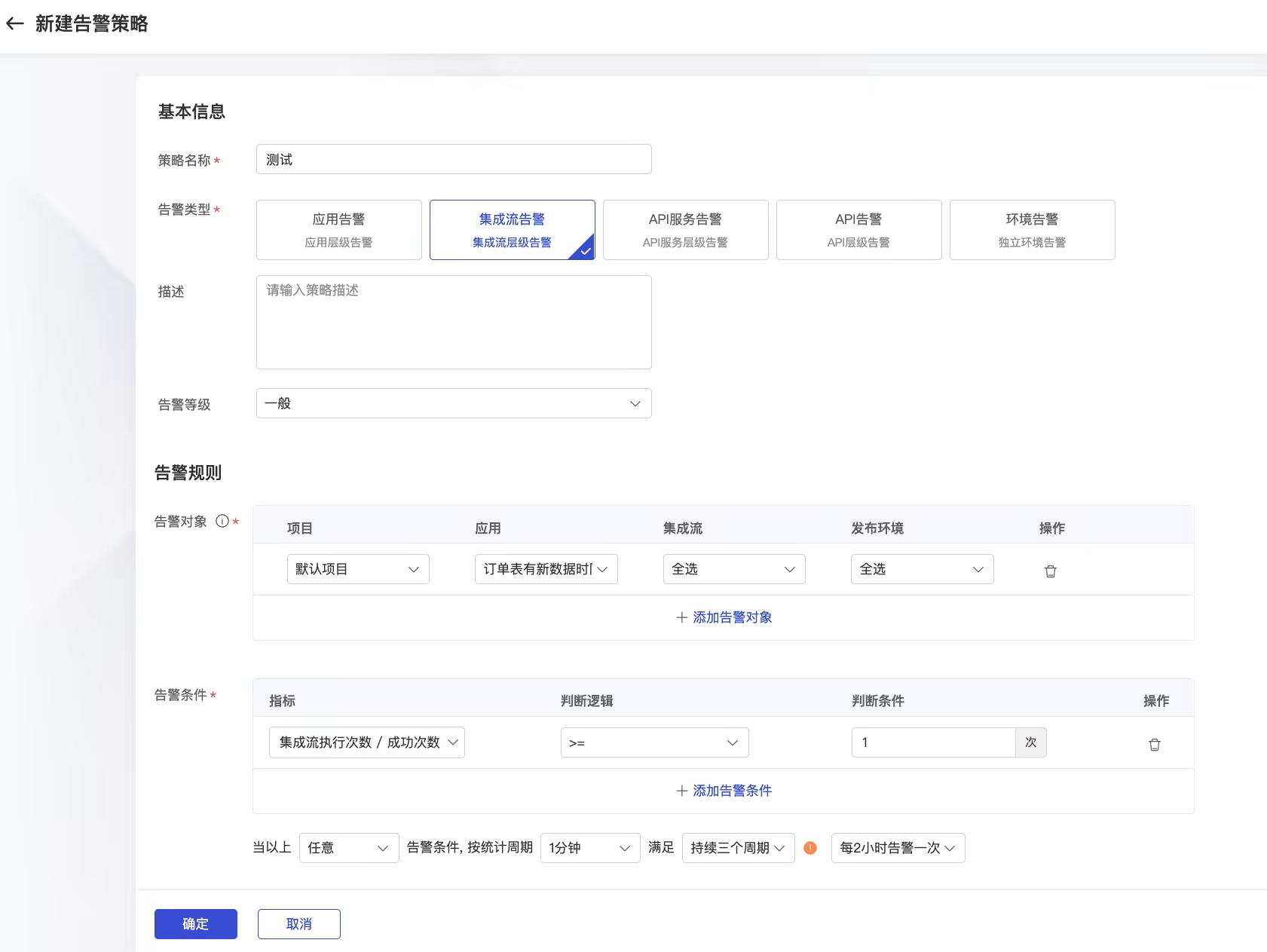
Task: Open the 每2小时告警一次 frequency dropdown
Action: [897, 848]
